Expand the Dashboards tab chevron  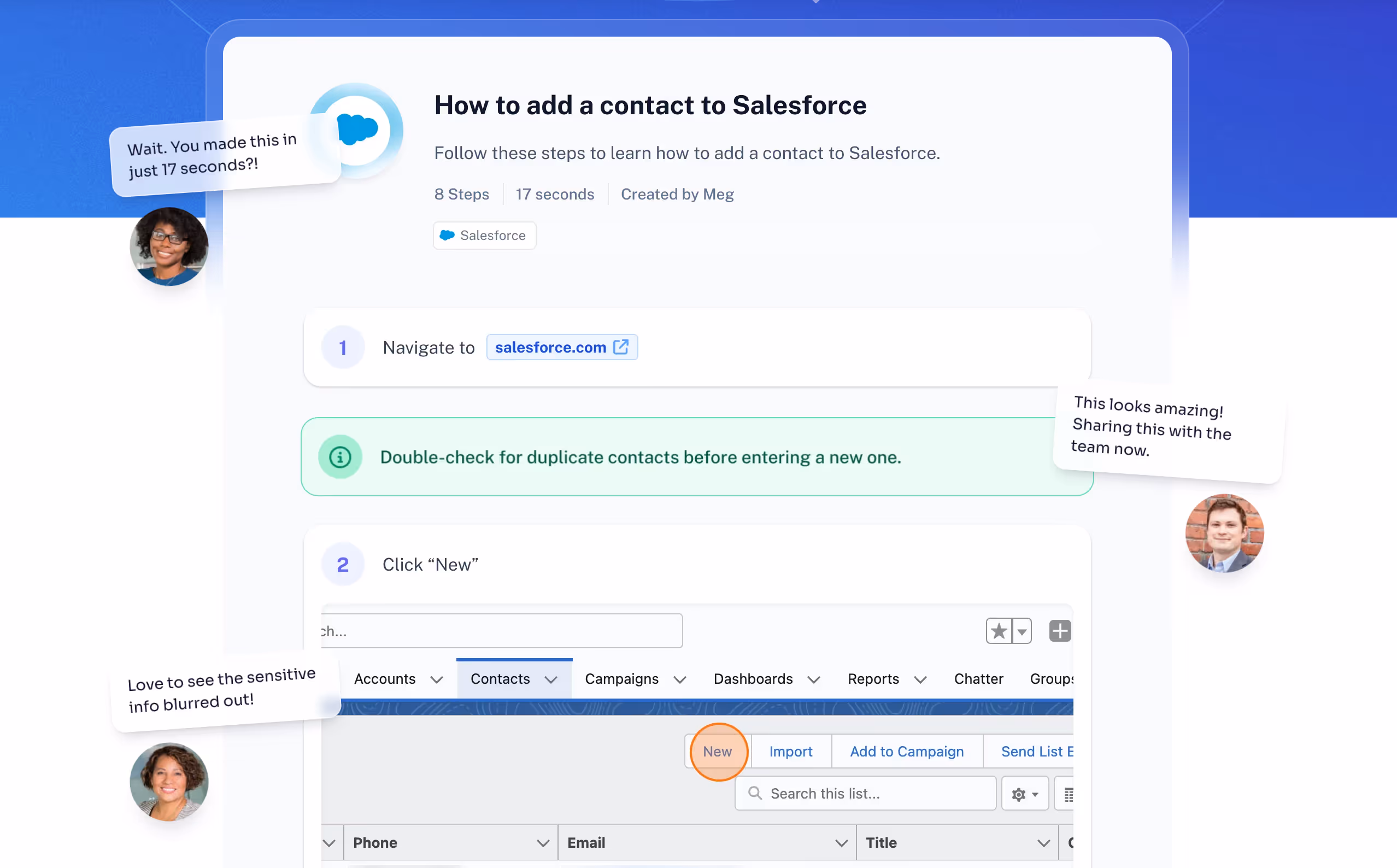click(x=814, y=680)
